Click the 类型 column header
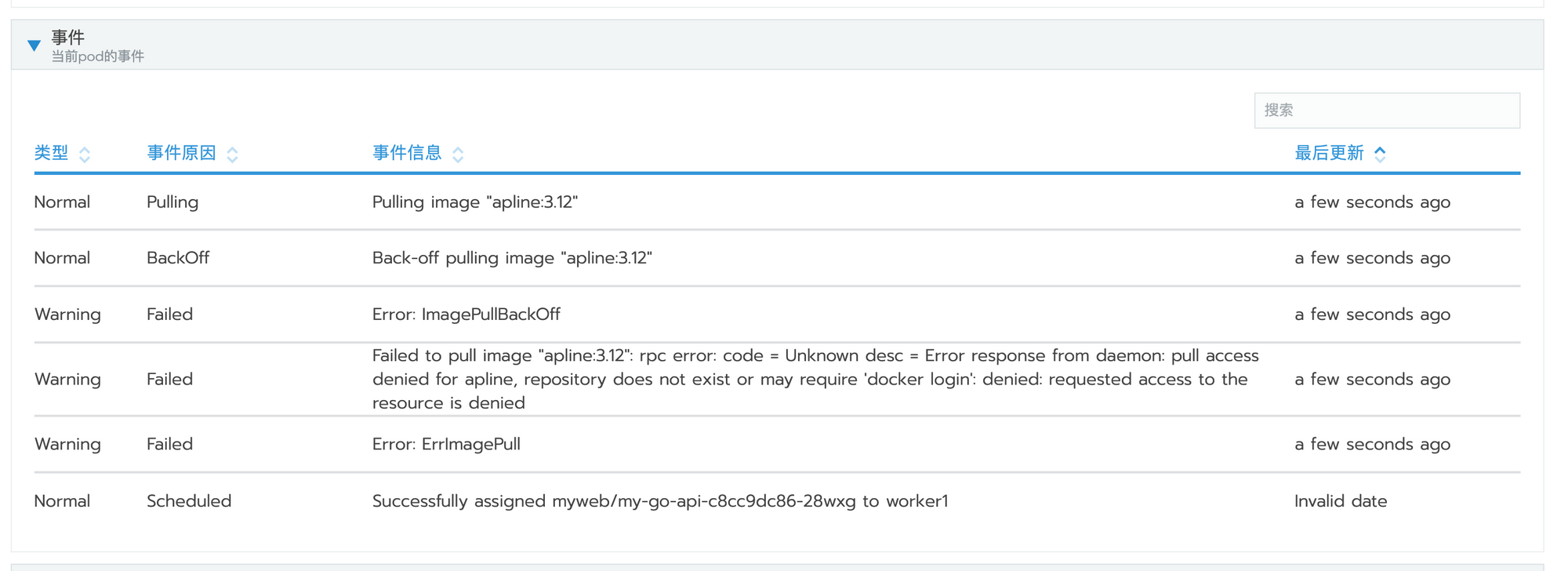Screen dimensions: 1568x571 tap(52, 153)
